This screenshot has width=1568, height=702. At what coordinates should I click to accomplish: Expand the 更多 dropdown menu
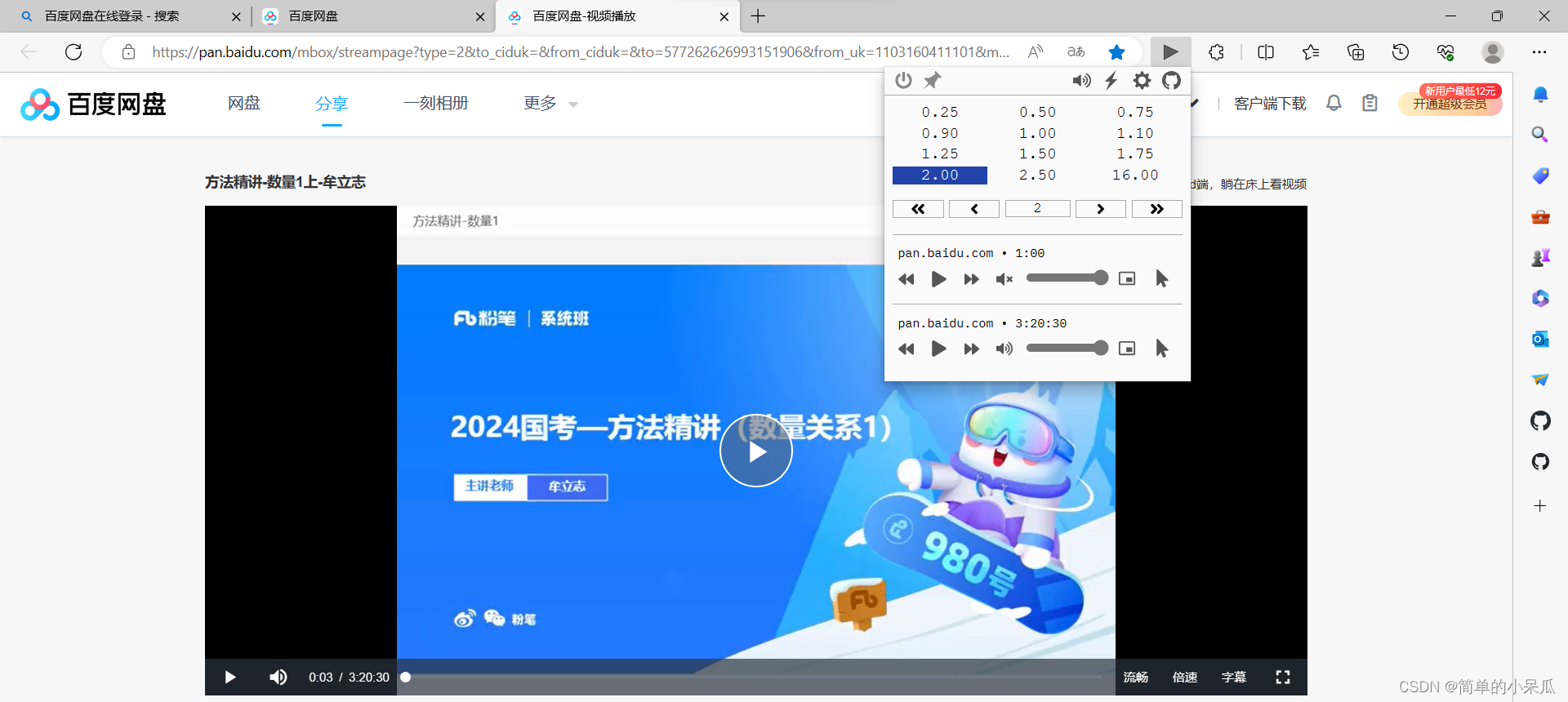click(x=550, y=103)
